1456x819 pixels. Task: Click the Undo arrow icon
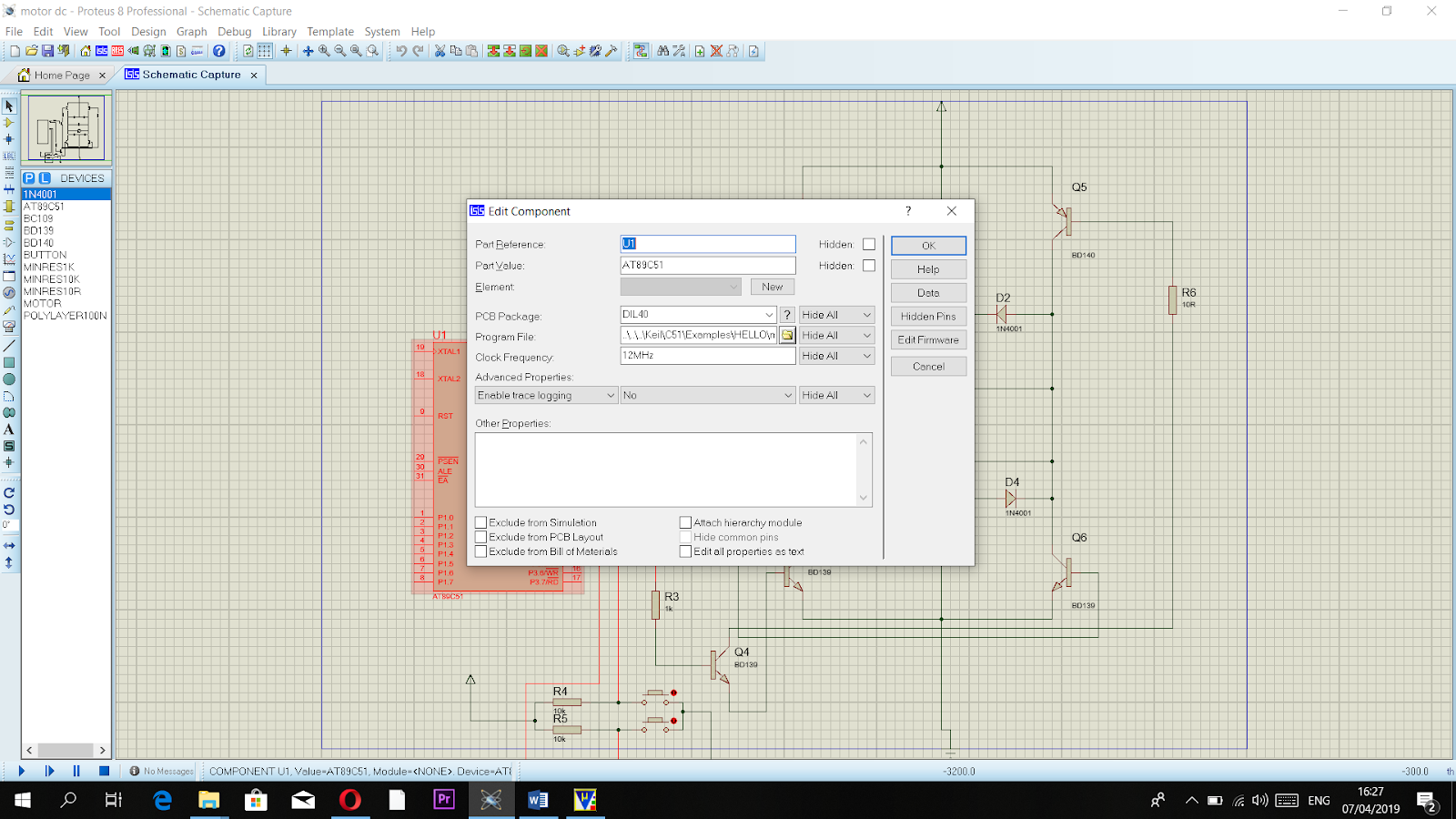coord(400,51)
